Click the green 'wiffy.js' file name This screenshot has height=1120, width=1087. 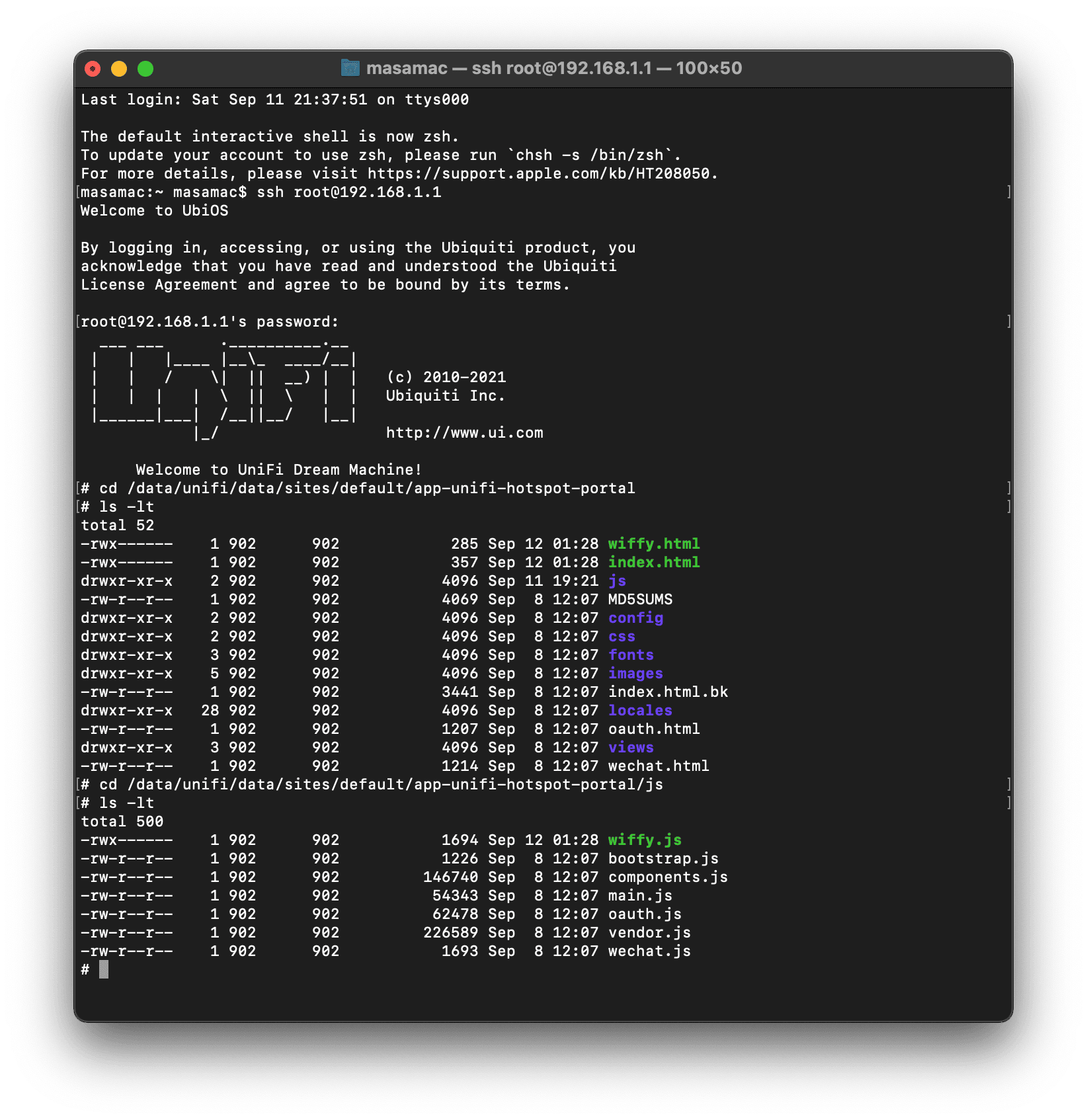[x=645, y=840]
